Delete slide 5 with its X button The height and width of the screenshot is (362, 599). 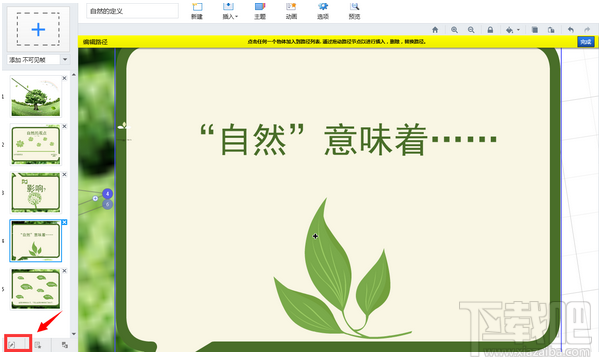65,271
